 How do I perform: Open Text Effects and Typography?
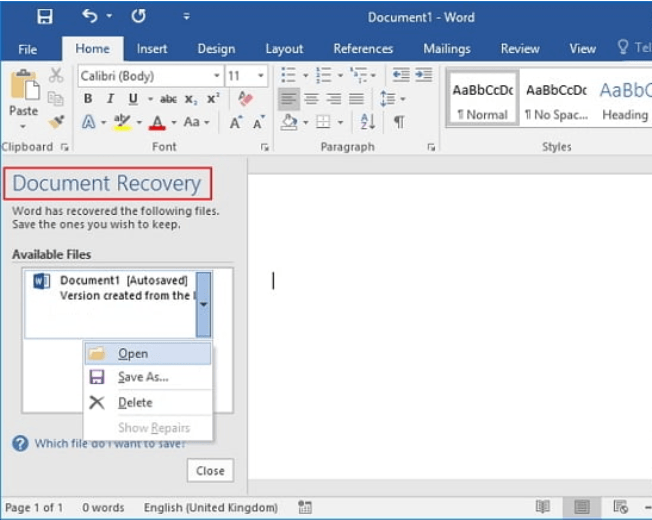click(89, 122)
